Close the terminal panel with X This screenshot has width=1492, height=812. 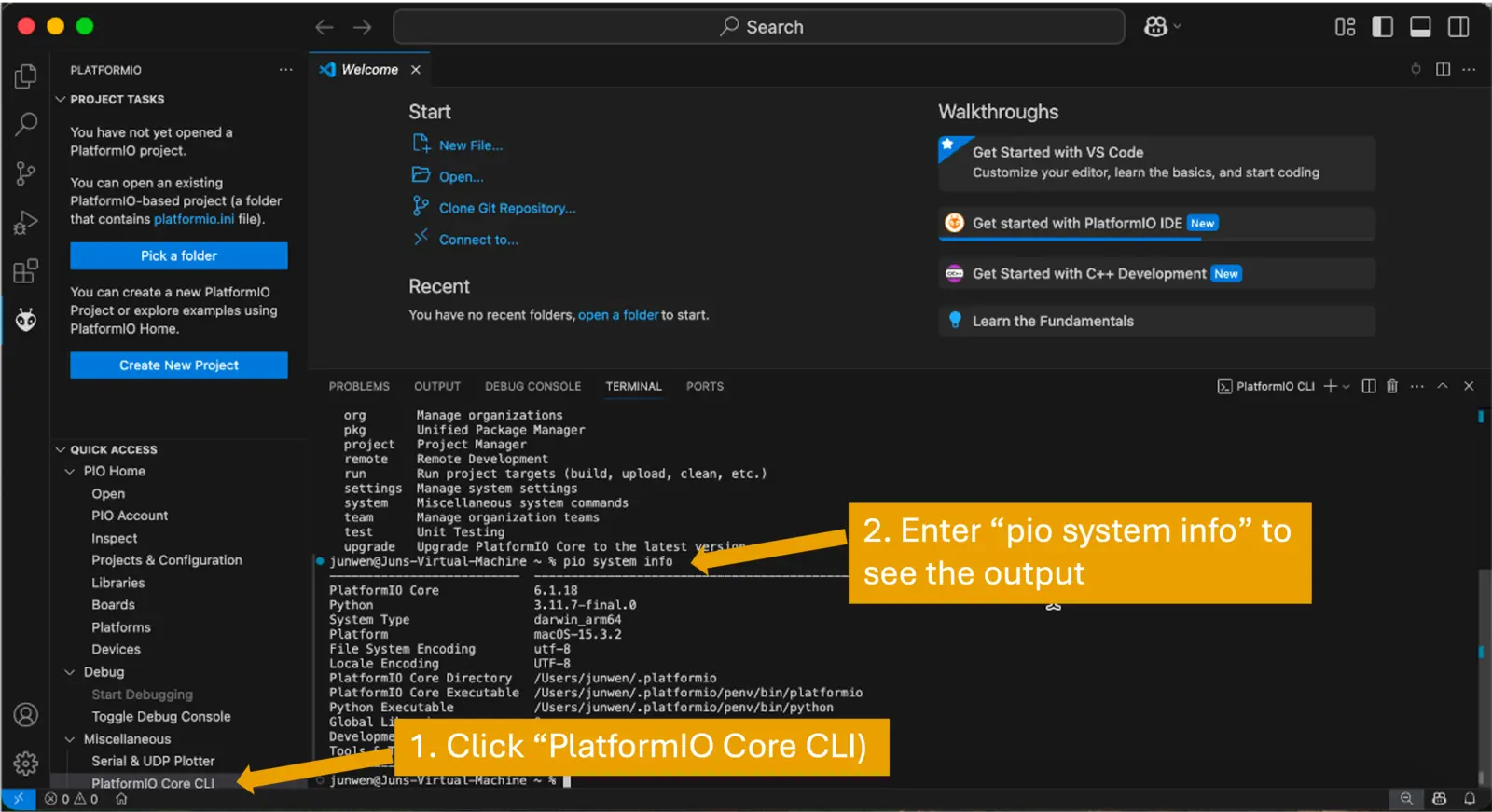coord(1469,386)
